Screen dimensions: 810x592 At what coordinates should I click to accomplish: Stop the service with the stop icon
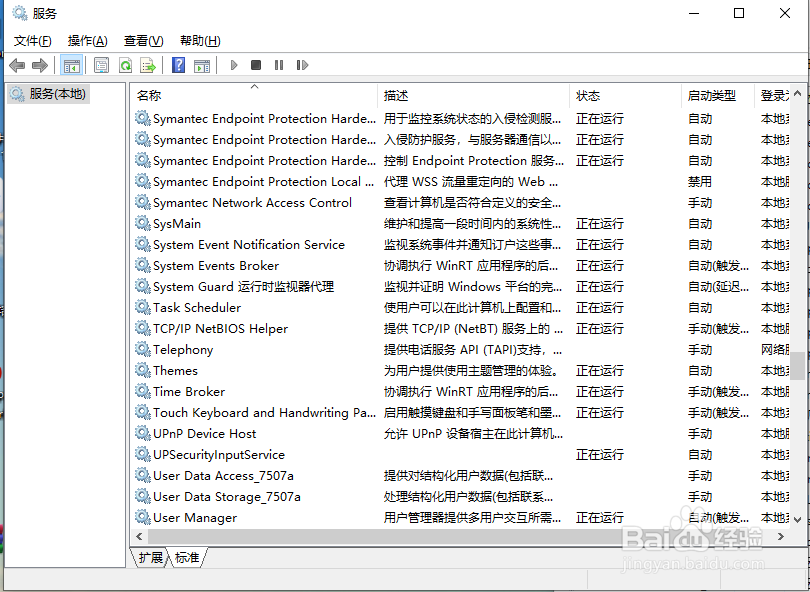(256, 65)
